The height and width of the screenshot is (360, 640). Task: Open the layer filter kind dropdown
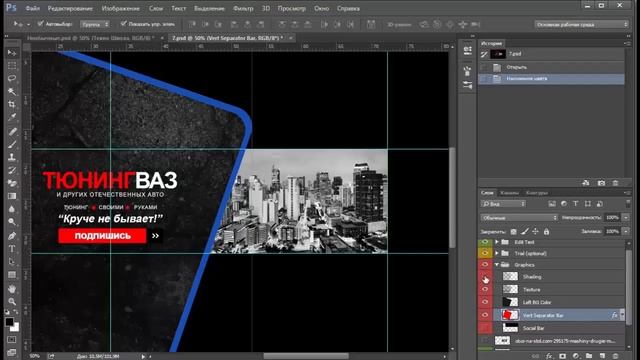(503, 203)
